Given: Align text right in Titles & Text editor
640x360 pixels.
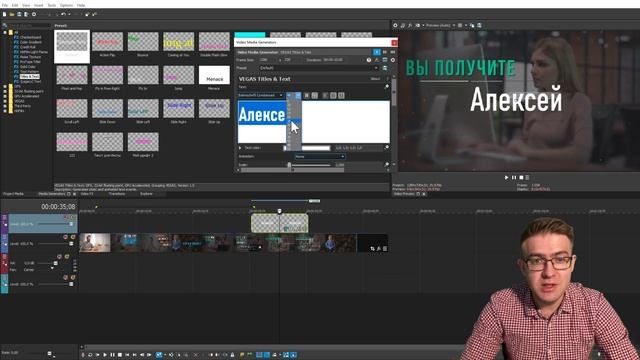Looking at the screenshot, I should [341, 95].
